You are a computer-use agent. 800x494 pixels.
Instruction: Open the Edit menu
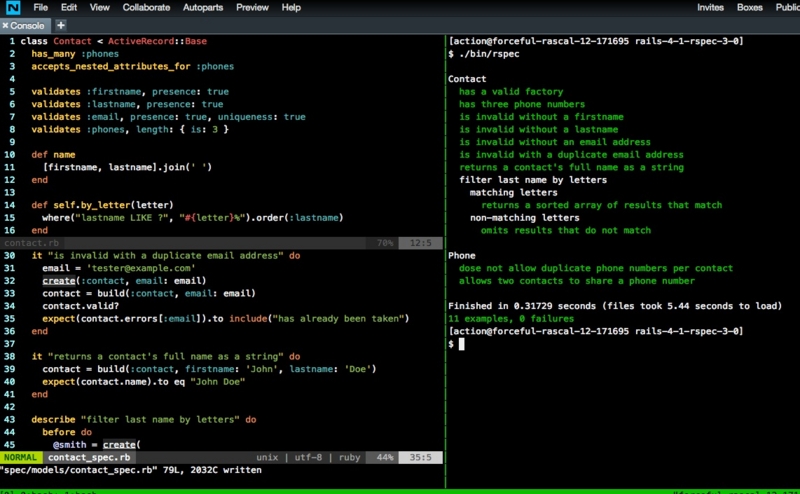tap(68, 7)
